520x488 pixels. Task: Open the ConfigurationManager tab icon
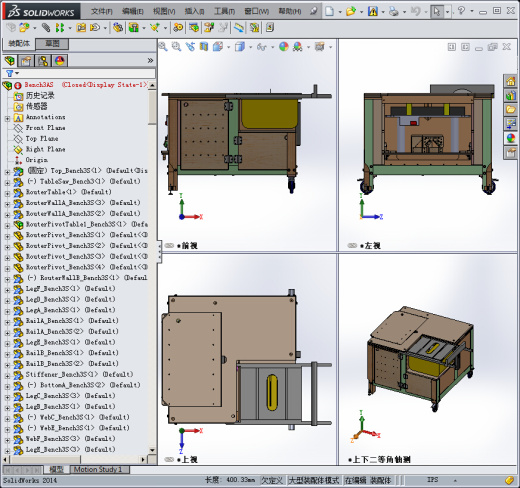pyautogui.click(x=43, y=61)
